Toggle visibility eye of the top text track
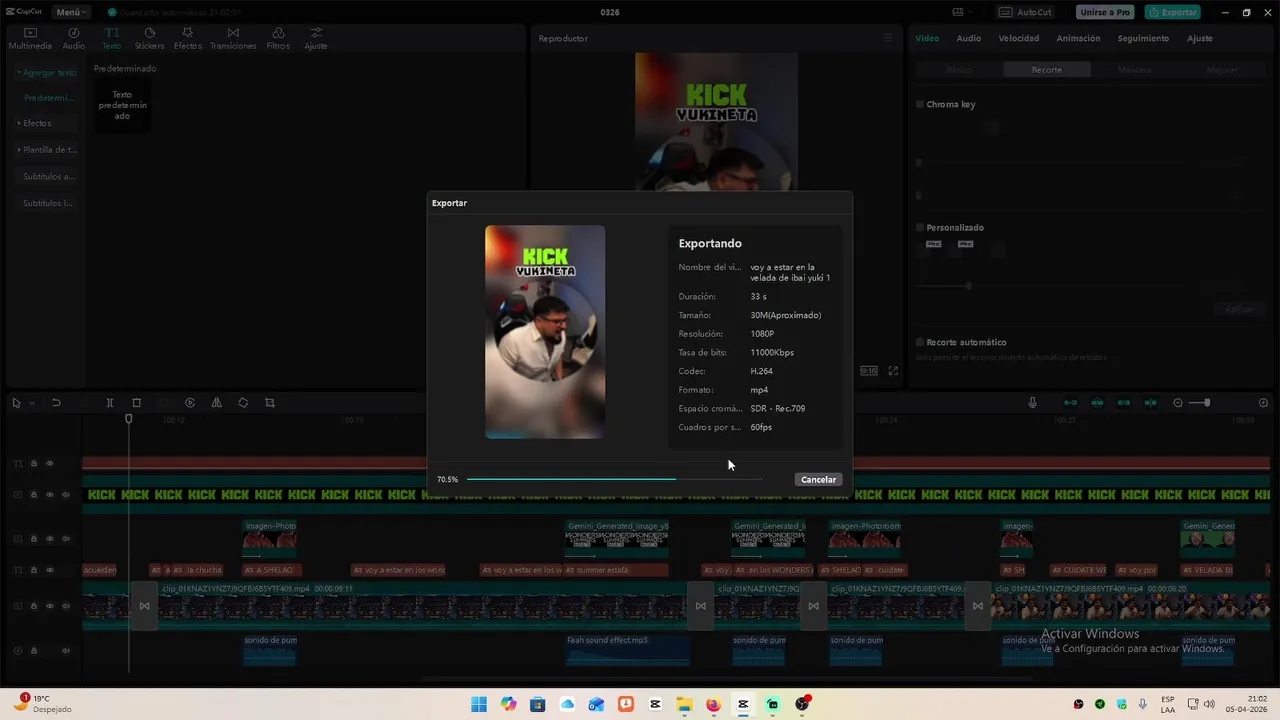 [x=50, y=463]
